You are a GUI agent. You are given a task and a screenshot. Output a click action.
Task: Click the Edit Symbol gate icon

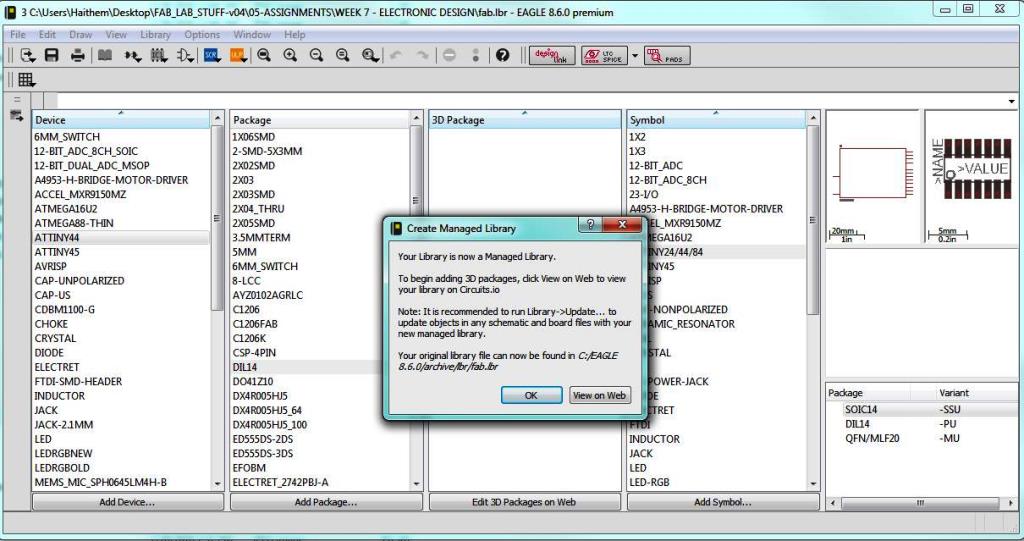tap(185, 56)
